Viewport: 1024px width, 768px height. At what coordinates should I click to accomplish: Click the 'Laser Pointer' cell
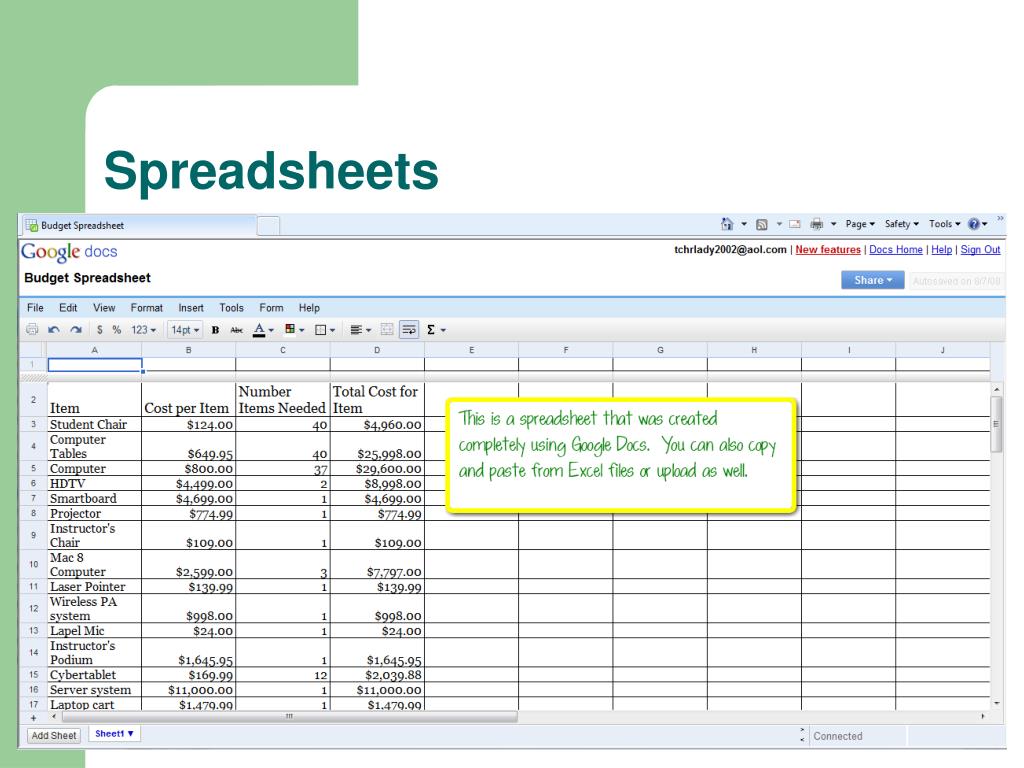(95, 586)
